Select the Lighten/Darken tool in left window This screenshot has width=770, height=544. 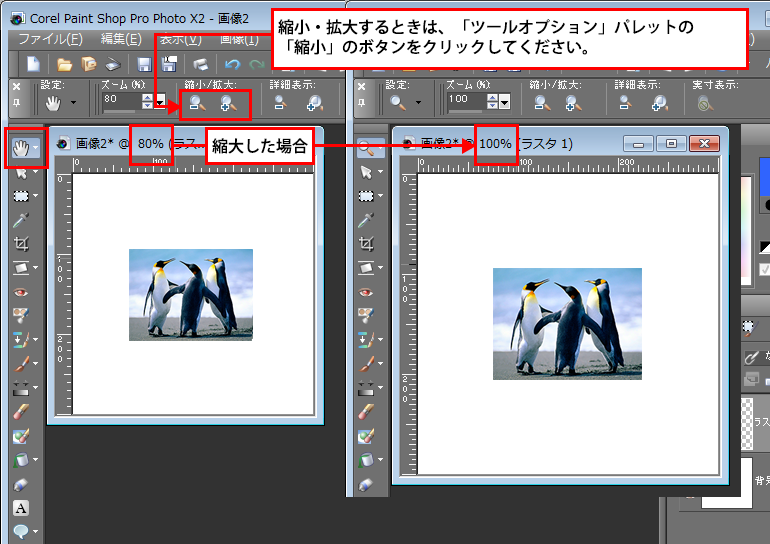(x=21, y=387)
